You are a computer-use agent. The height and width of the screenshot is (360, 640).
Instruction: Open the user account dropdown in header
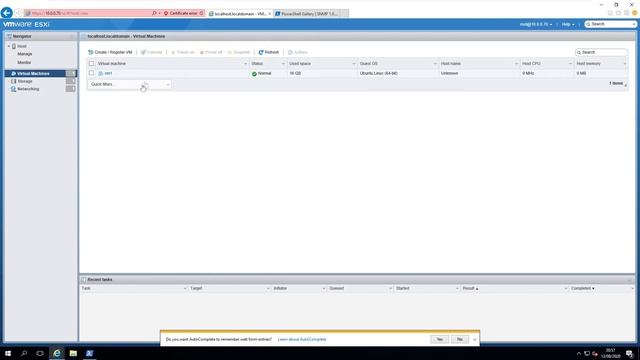point(536,24)
